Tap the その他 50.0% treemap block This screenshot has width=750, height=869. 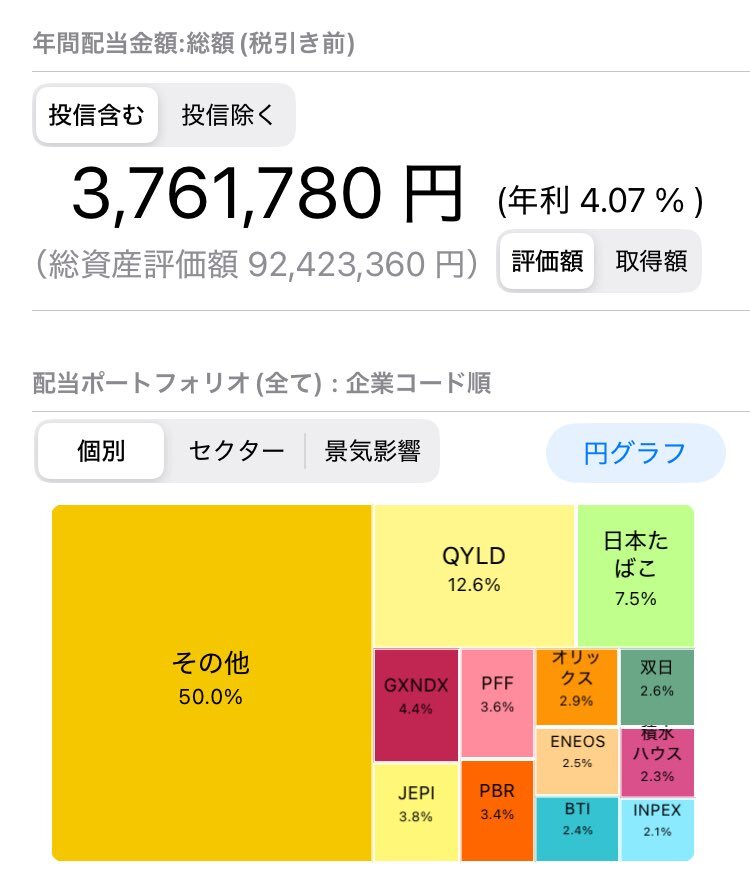point(211,680)
